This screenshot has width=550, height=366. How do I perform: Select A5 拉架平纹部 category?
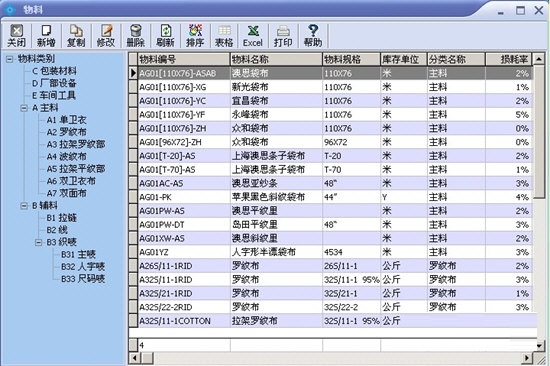(x=76, y=169)
